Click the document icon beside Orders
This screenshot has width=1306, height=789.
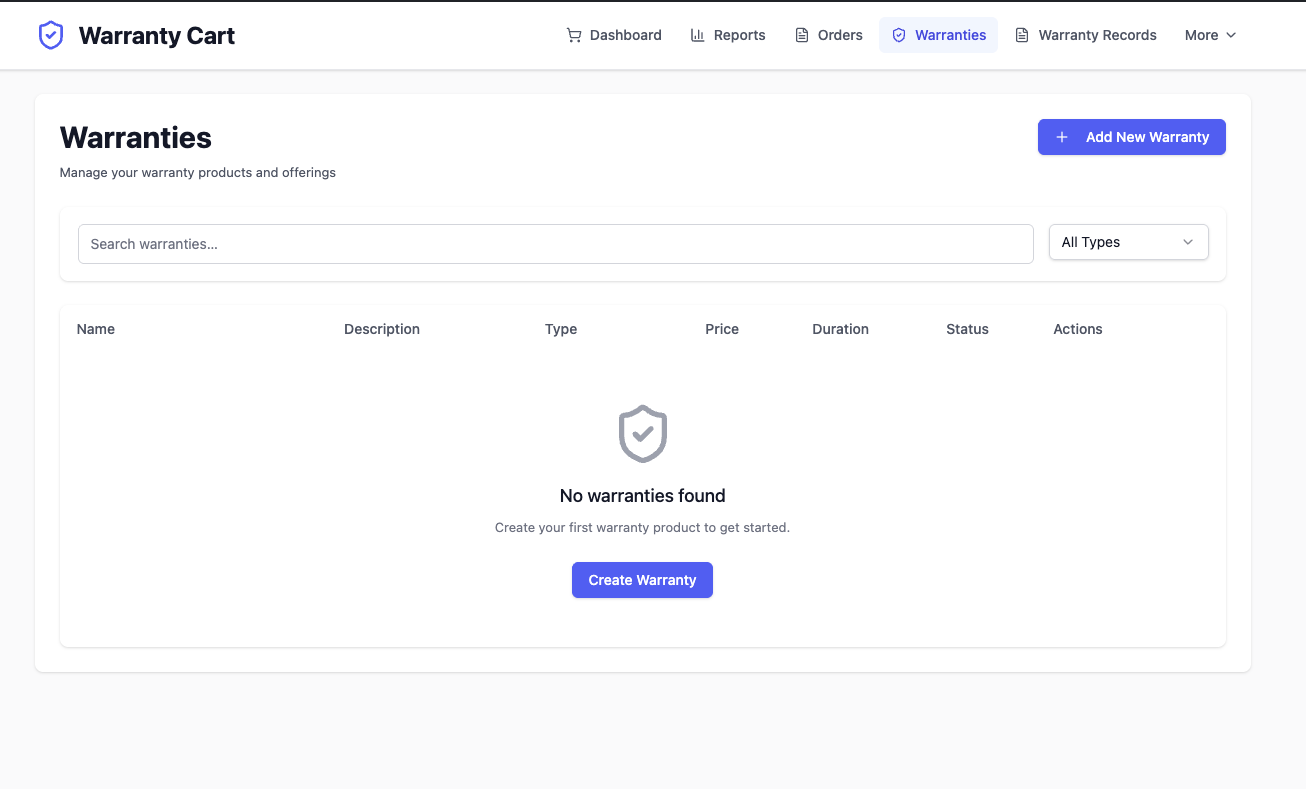[x=802, y=35]
